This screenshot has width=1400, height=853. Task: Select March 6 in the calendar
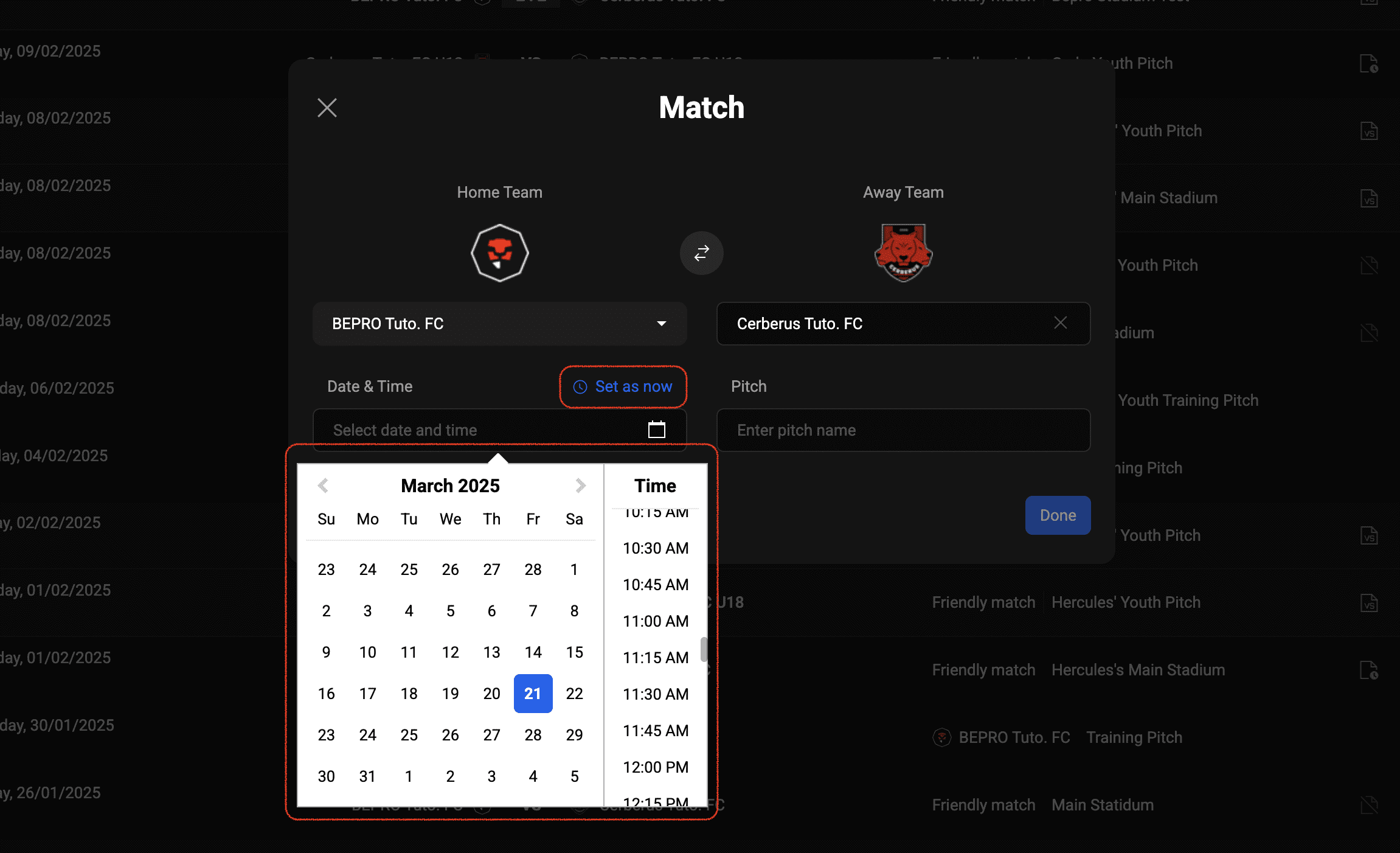coord(491,611)
